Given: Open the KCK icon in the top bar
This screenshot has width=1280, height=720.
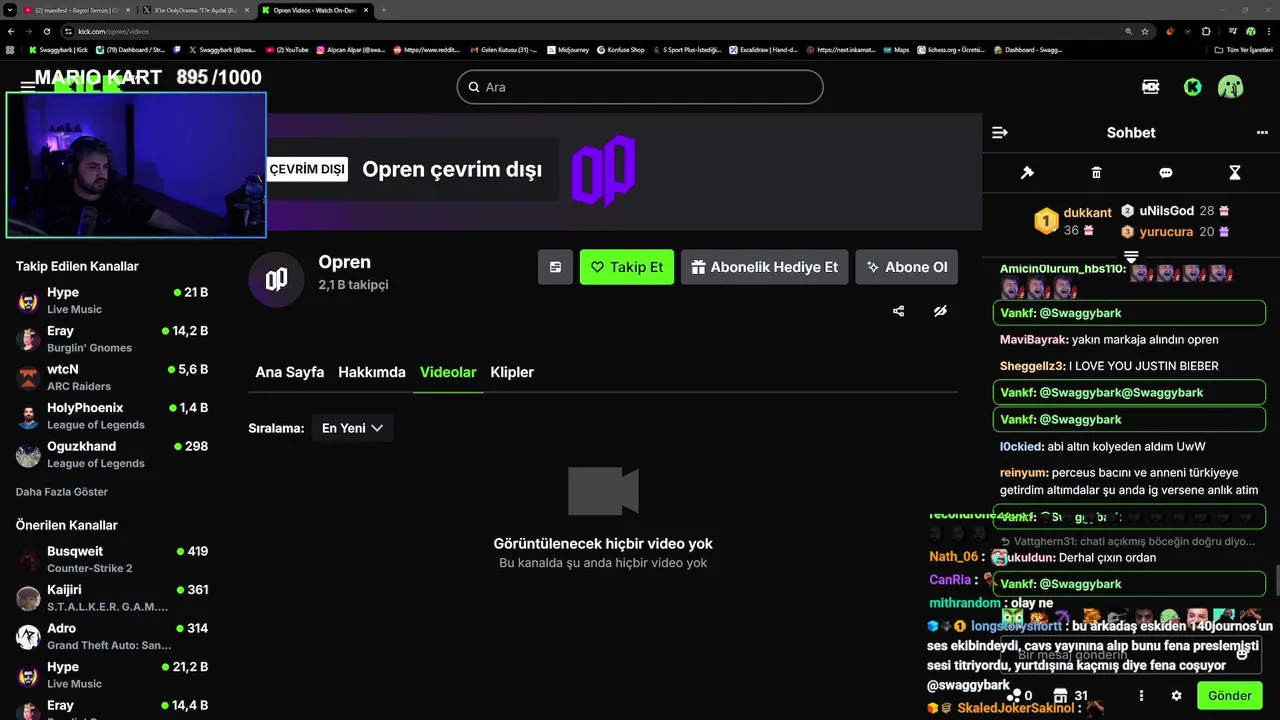Looking at the screenshot, I should coord(1150,87).
